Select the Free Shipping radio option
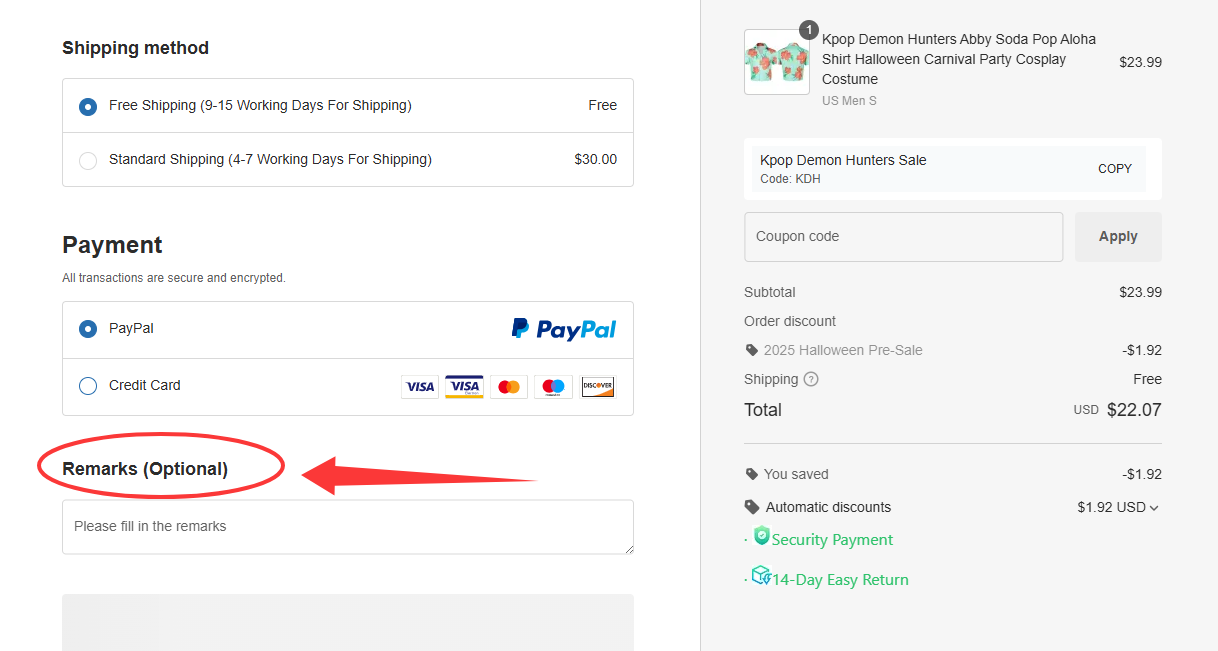 (x=88, y=106)
